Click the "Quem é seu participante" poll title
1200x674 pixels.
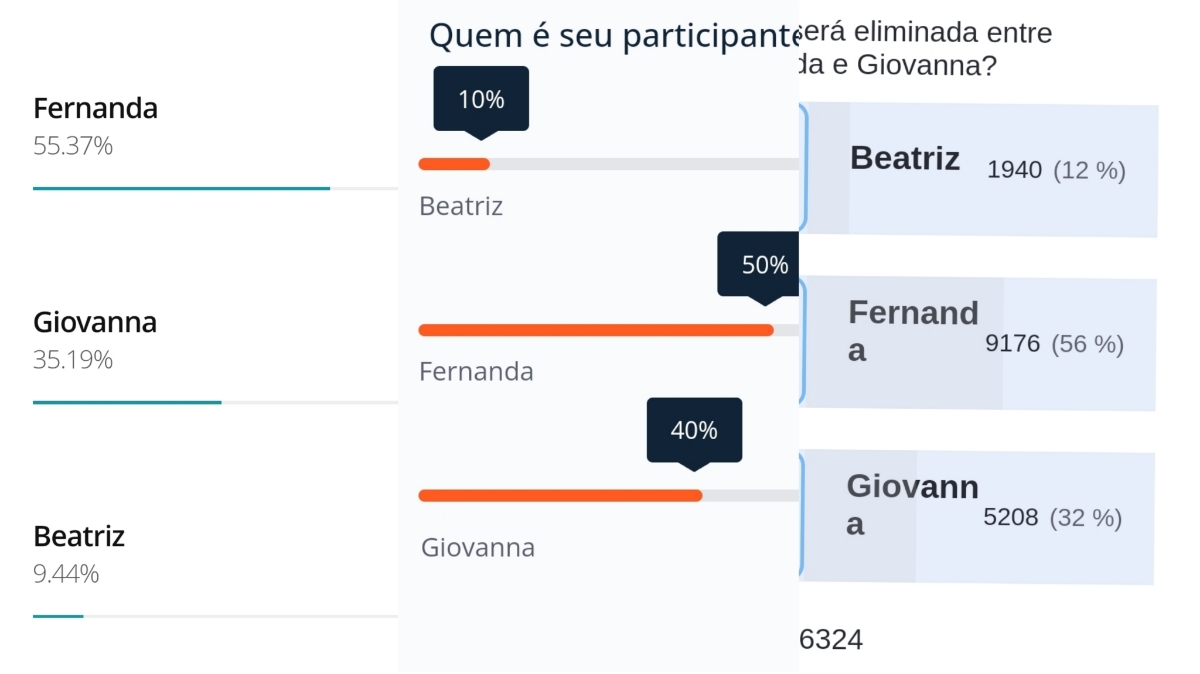click(612, 36)
